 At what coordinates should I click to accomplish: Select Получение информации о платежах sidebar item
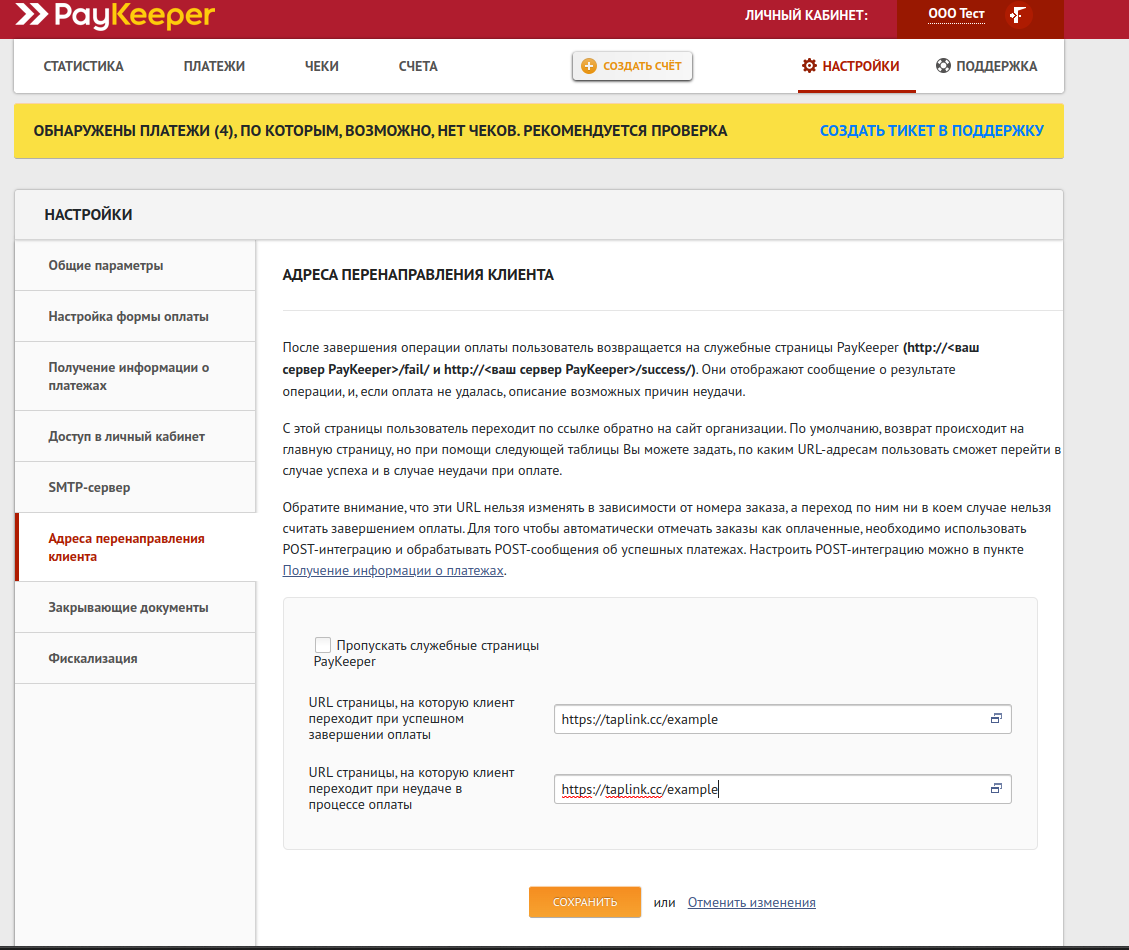[x=135, y=376]
